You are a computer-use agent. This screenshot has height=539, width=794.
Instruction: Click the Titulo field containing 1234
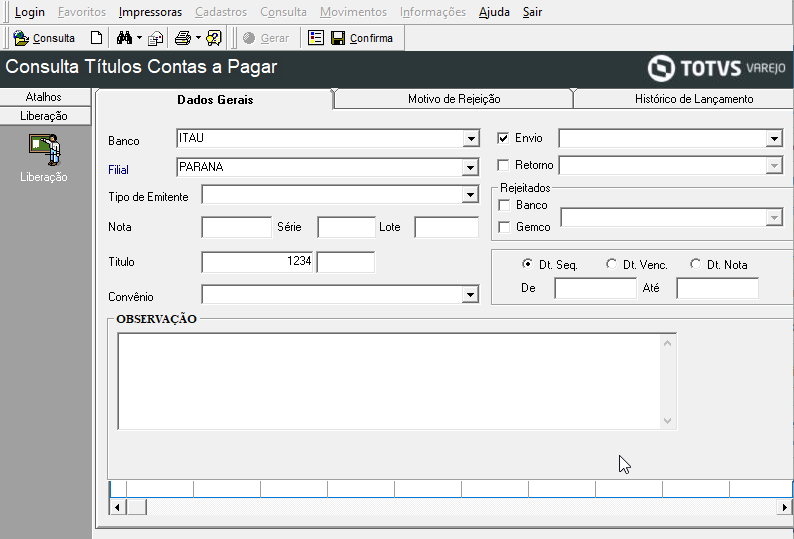pyautogui.click(x=257, y=262)
